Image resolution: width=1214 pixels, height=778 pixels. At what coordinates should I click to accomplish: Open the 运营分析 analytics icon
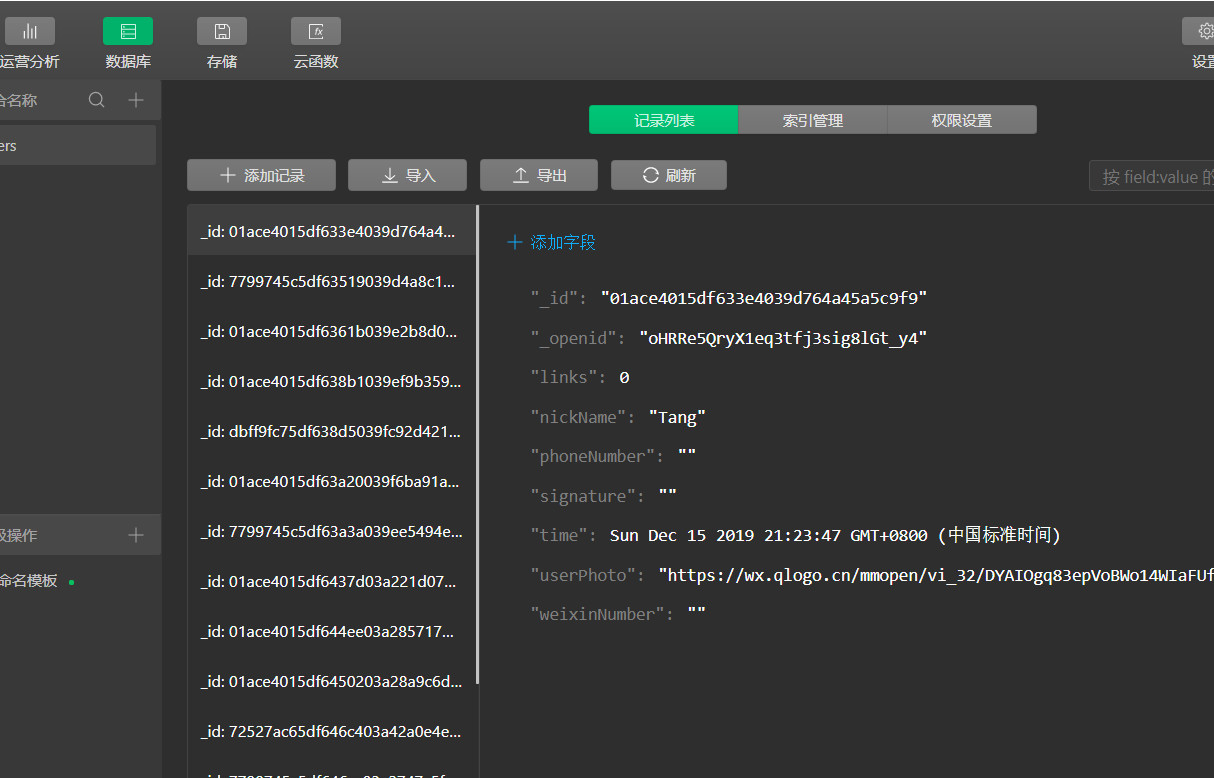pyautogui.click(x=29, y=32)
